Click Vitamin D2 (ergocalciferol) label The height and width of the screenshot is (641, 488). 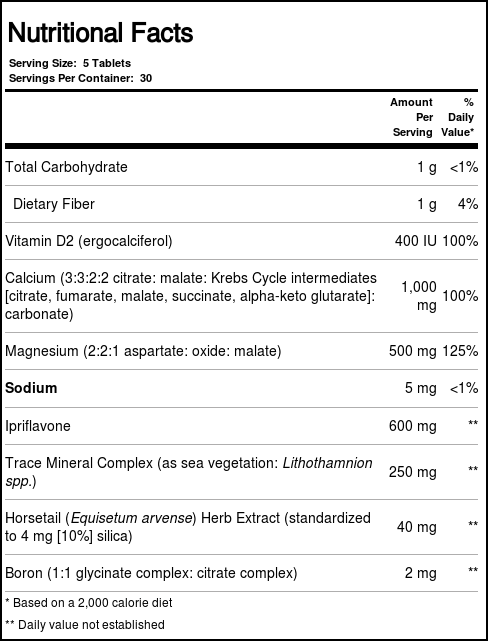pyautogui.click(x=89, y=241)
